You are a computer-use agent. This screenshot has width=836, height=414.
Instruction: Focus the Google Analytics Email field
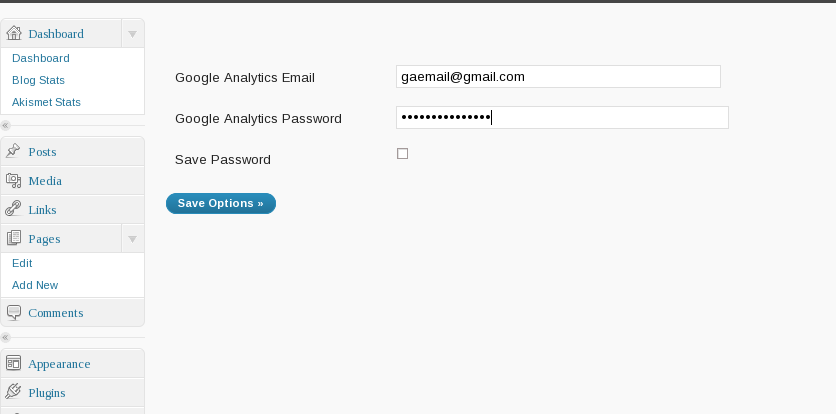pyautogui.click(x=558, y=77)
